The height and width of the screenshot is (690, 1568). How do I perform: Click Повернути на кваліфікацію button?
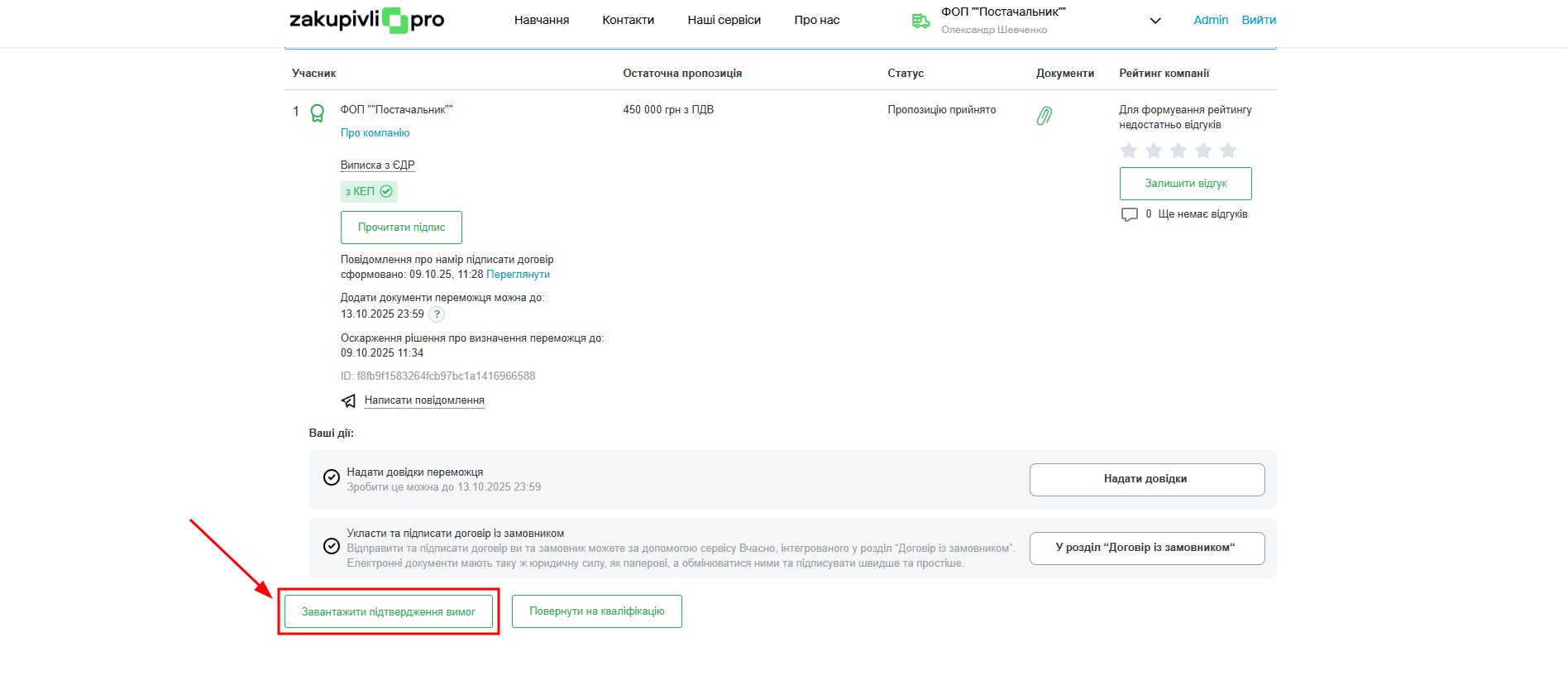click(596, 611)
